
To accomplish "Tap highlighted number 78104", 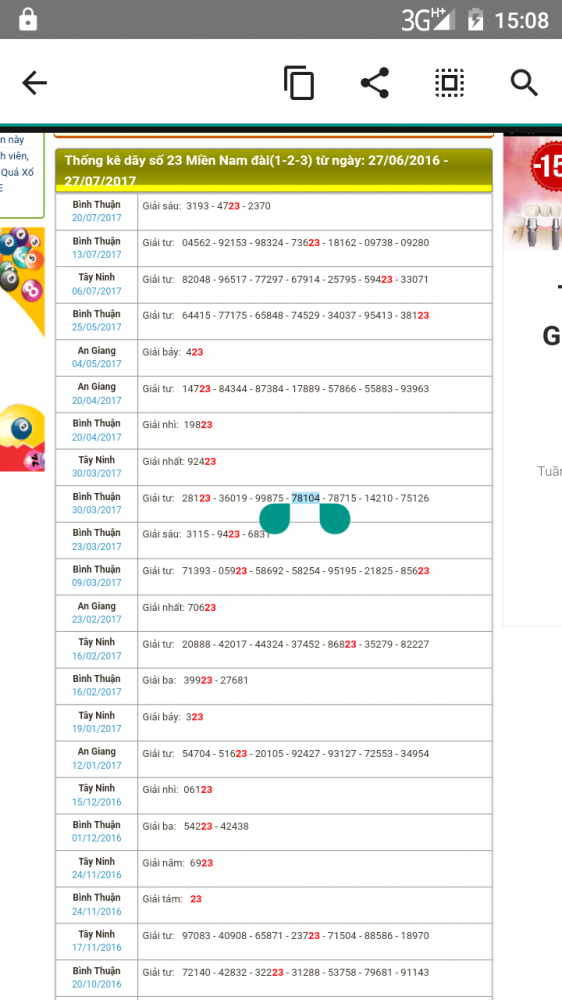I will [x=306, y=498].
